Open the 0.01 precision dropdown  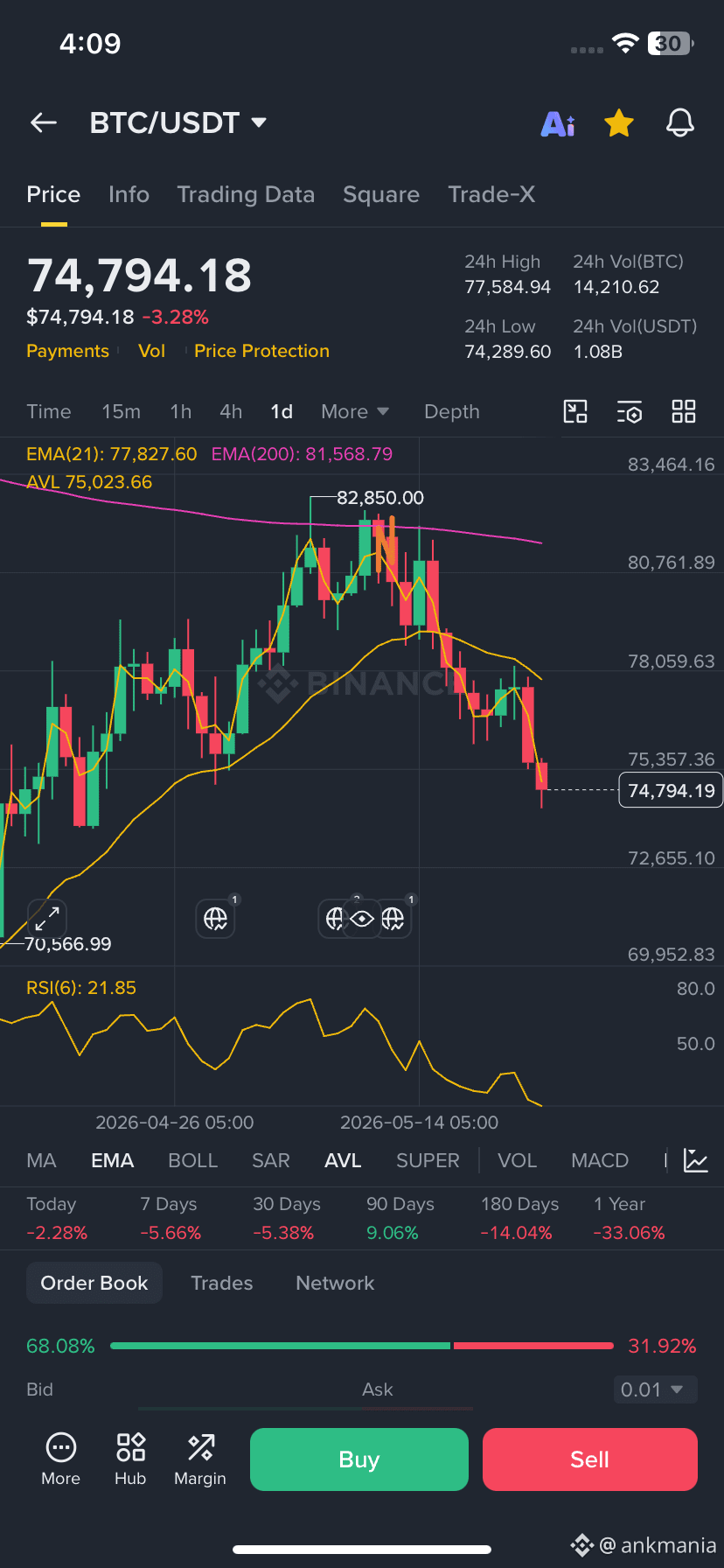(x=655, y=1389)
